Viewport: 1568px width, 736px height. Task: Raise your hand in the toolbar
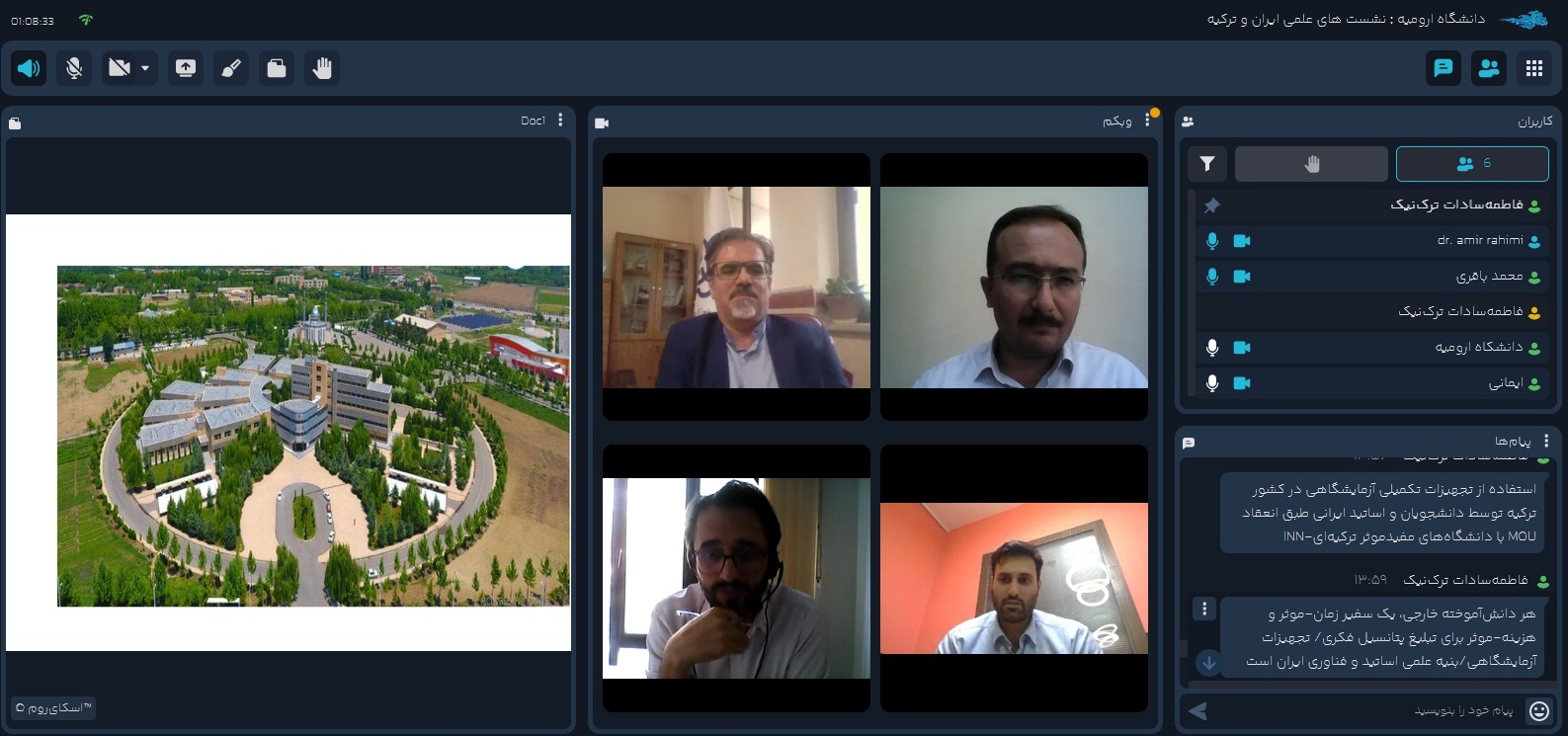pos(322,68)
